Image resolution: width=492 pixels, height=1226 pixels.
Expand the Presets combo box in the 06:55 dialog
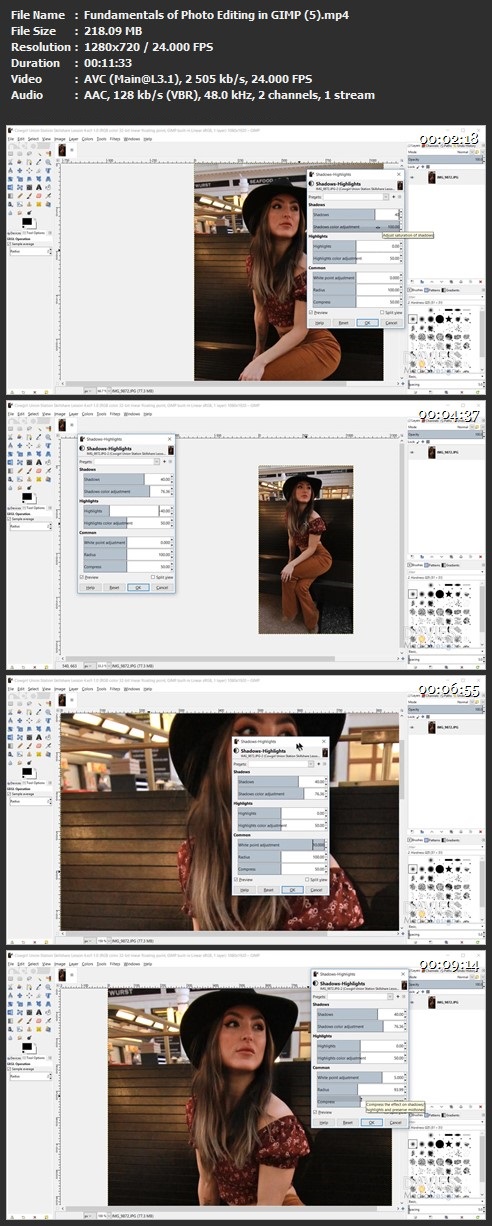point(281,764)
